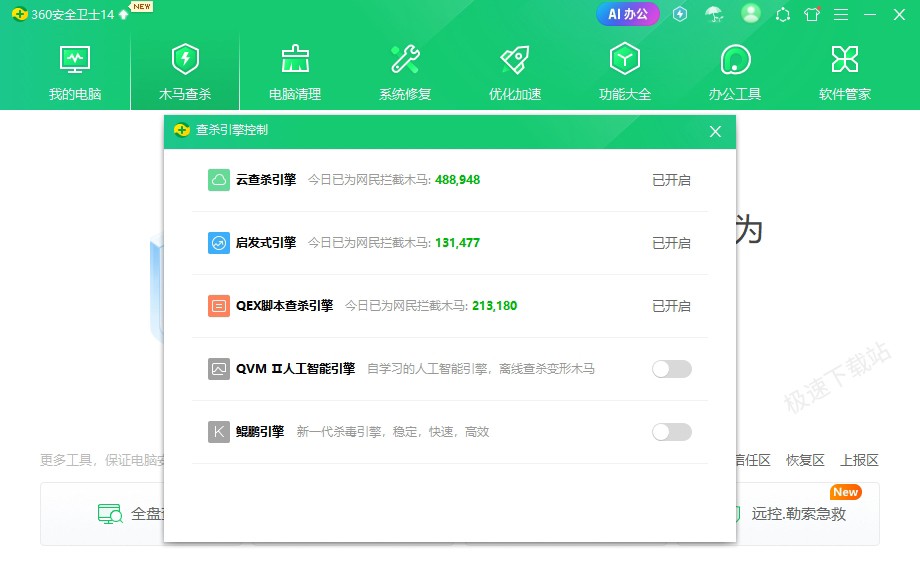Switch to the 电脑清理 tab
The image size is (920, 575).
295,72
